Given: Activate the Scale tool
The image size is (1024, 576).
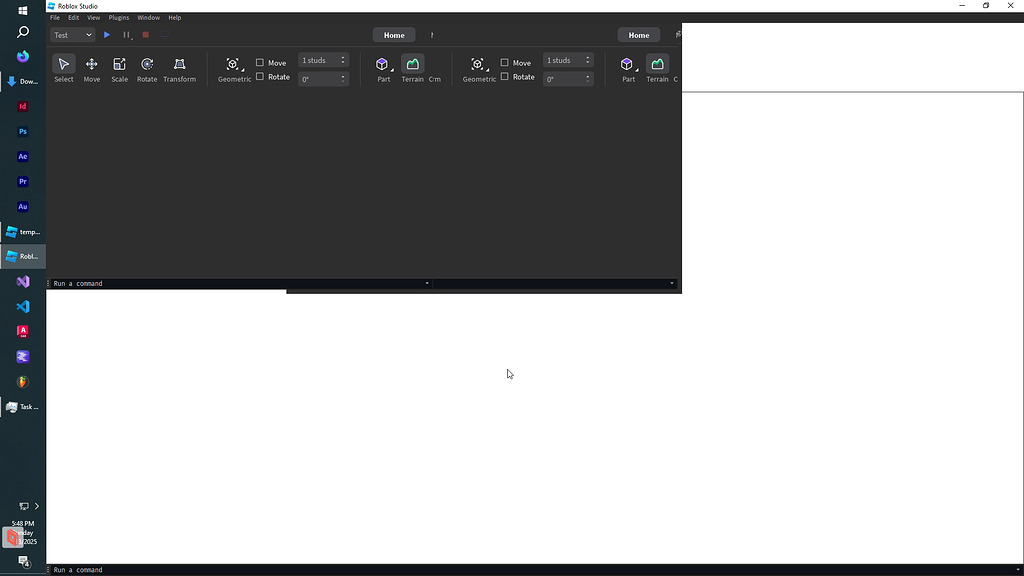Looking at the screenshot, I should pos(119,68).
